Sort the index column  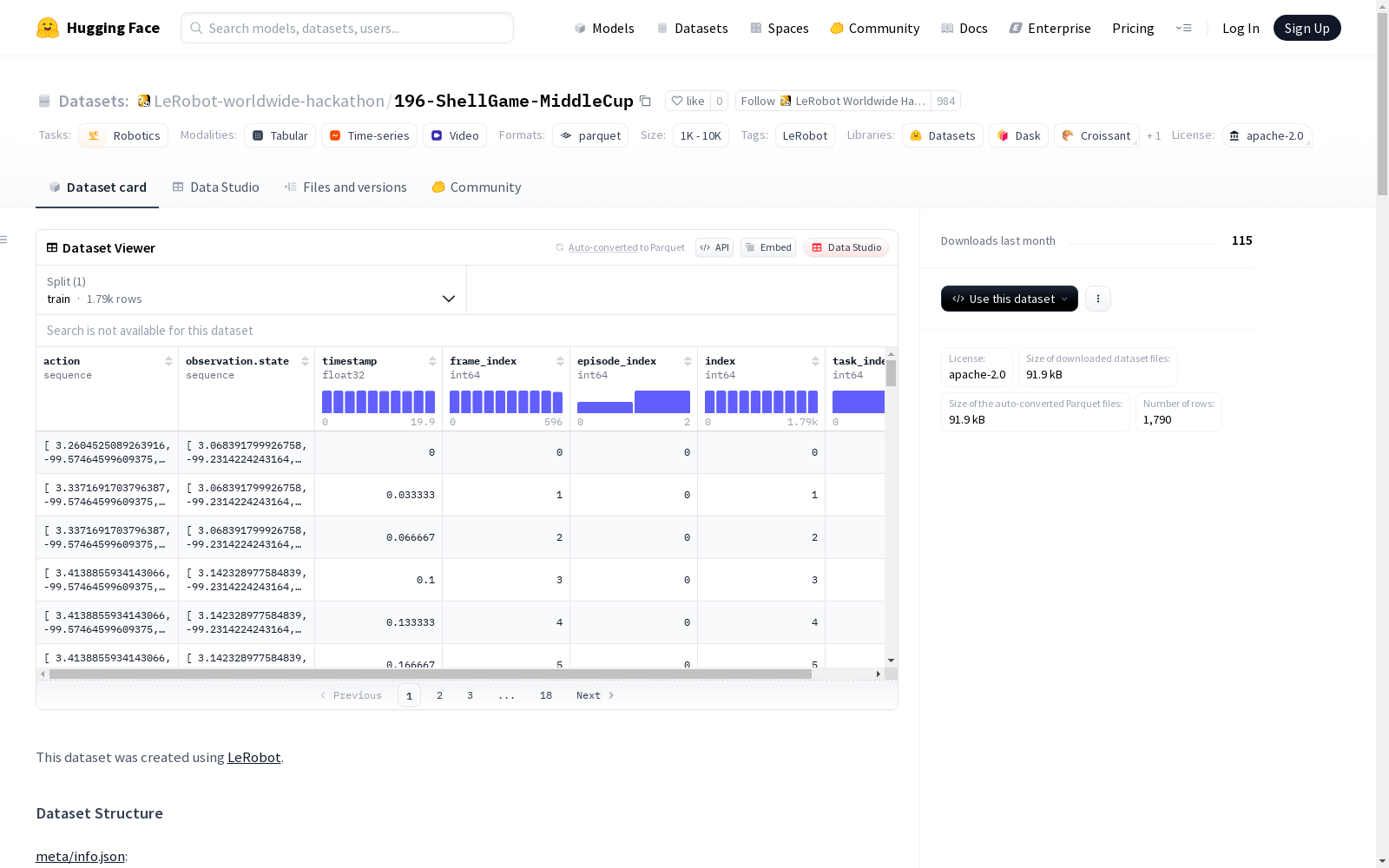point(815,361)
